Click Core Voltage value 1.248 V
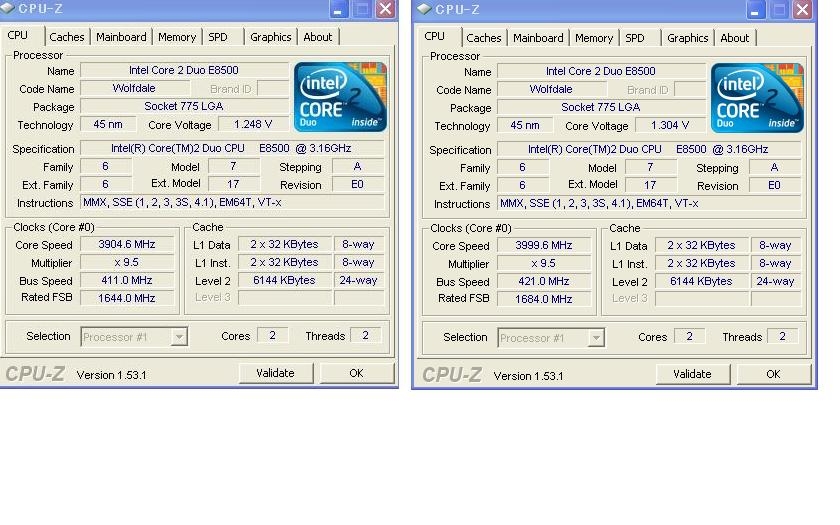This screenshot has height=525, width=840. coord(253,124)
